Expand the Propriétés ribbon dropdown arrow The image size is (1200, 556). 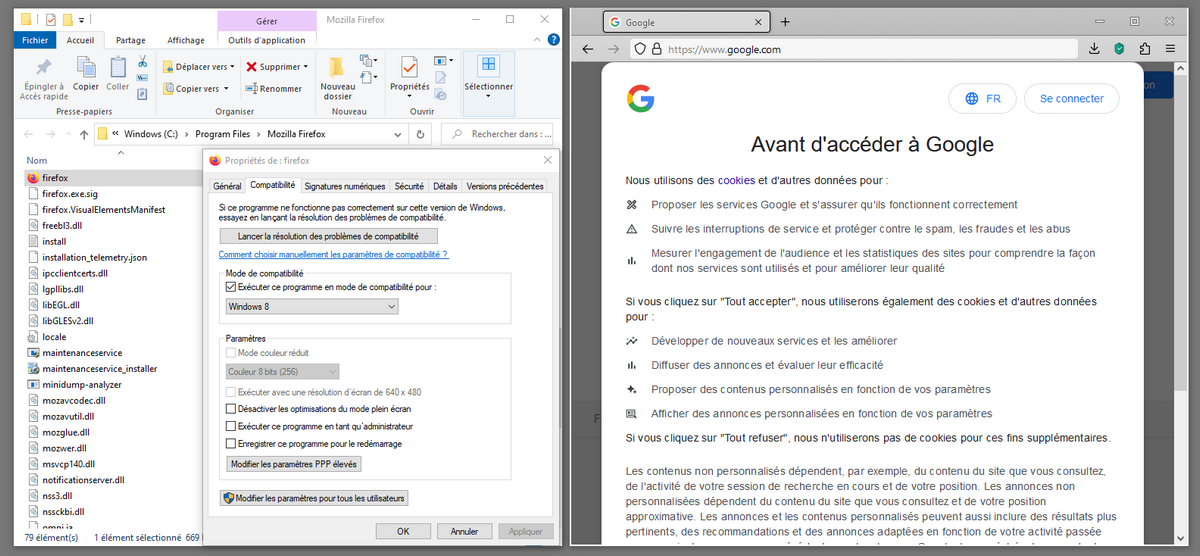point(409,98)
